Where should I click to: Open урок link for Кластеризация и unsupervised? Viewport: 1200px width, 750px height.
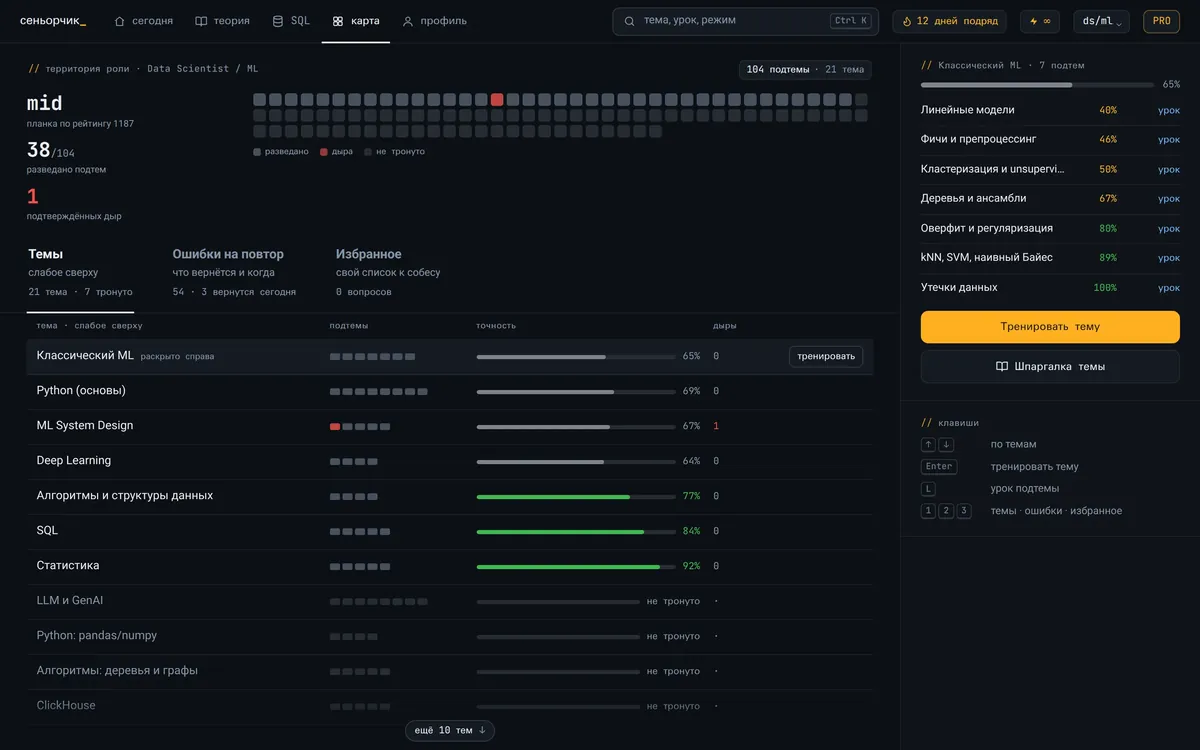[1169, 169]
